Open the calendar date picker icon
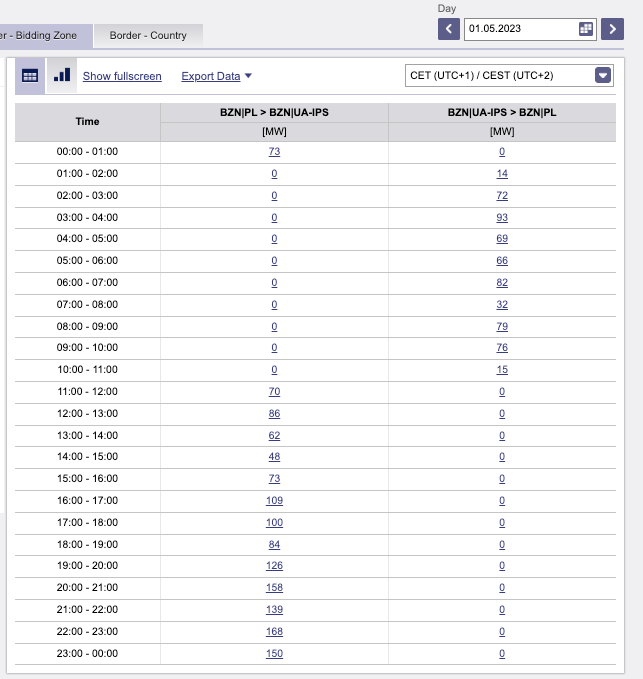643x679 pixels. (585, 29)
